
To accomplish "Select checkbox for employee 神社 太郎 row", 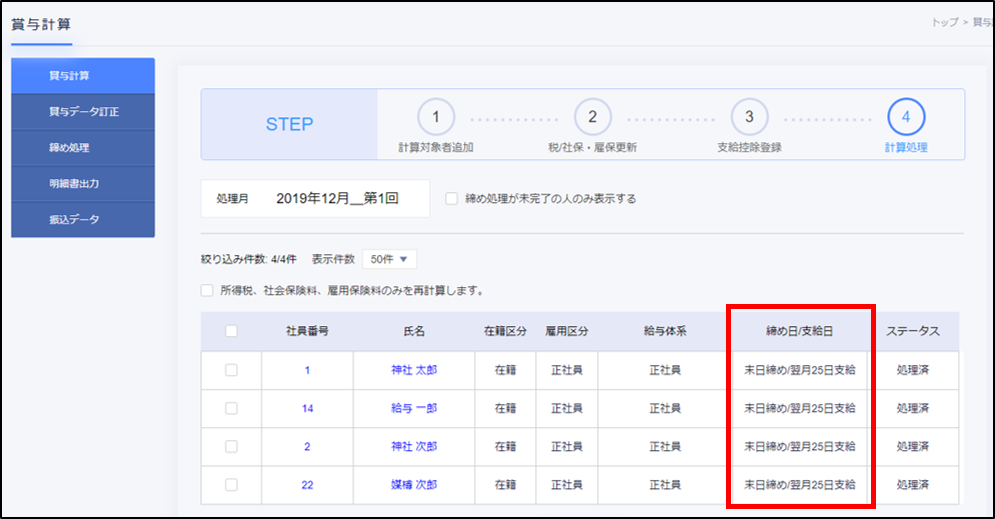I will (232, 370).
